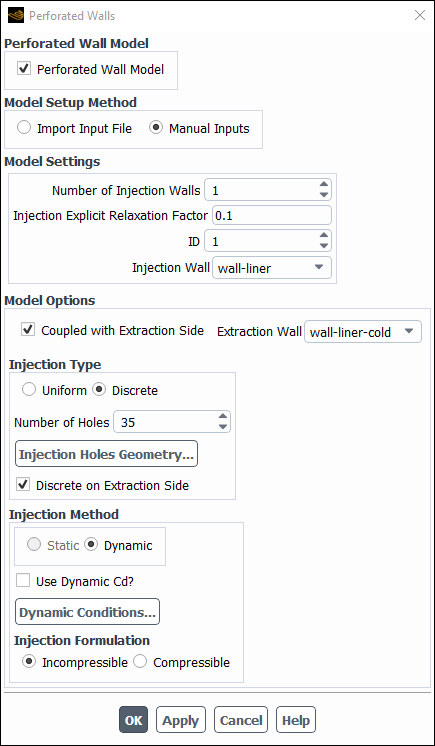The image size is (435, 746).
Task: Increase Number of Injection Walls with up arrow
Action: 324,185
